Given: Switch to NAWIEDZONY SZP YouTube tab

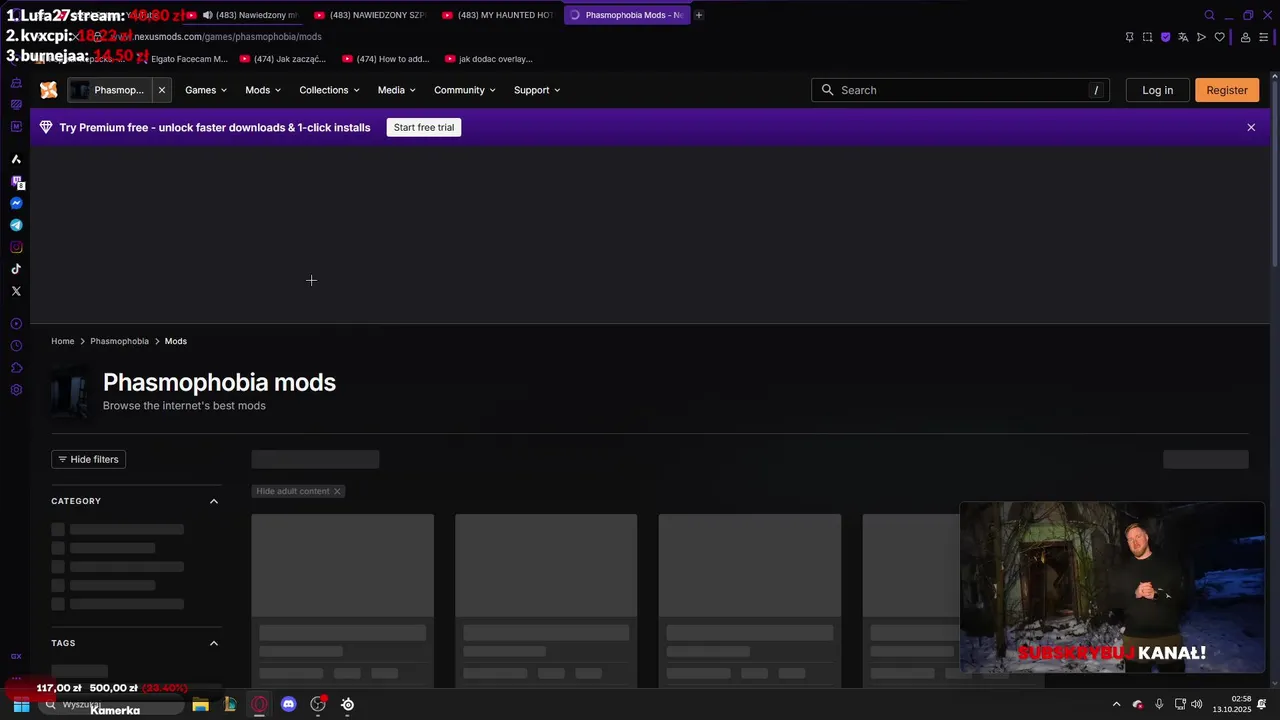Looking at the screenshot, I should click(370, 15).
